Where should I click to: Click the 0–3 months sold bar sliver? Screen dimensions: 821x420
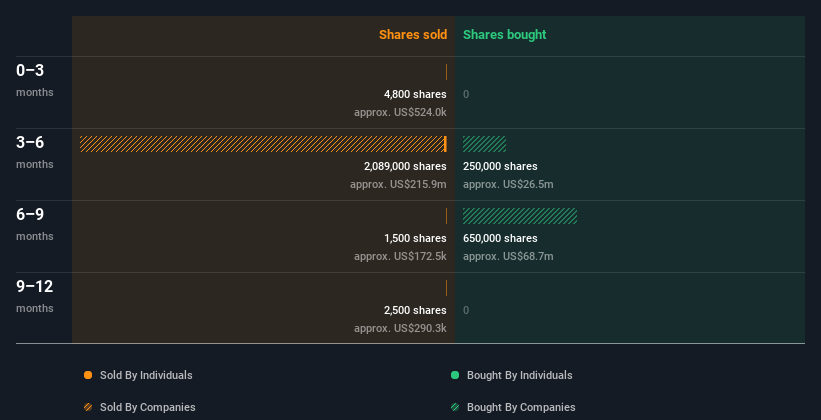pyautogui.click(x=446, y=72)
